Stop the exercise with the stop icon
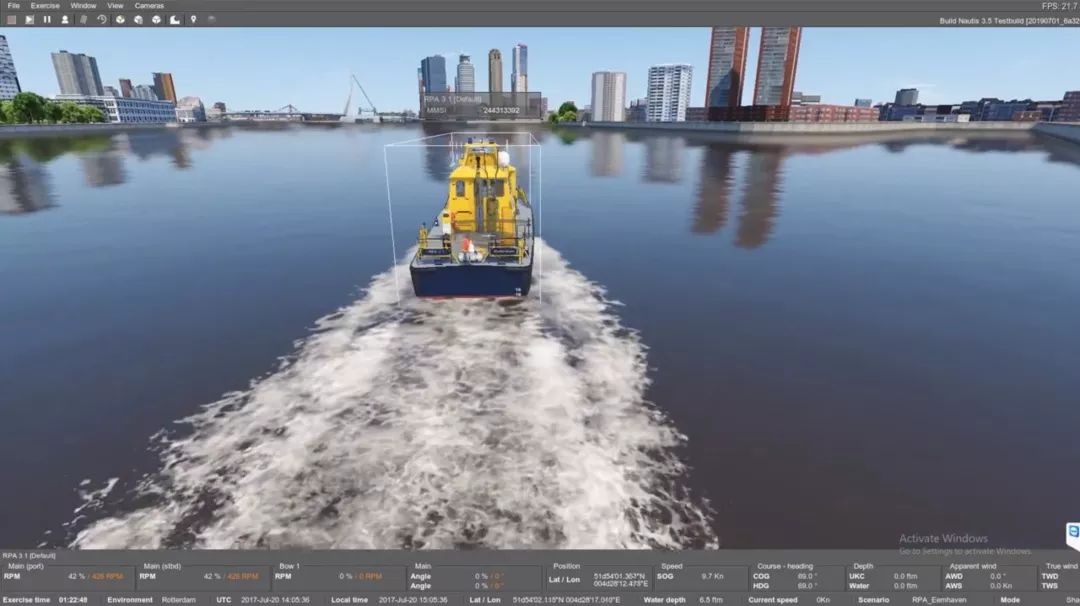This screenshot has height=606, width=1080. 11,19
